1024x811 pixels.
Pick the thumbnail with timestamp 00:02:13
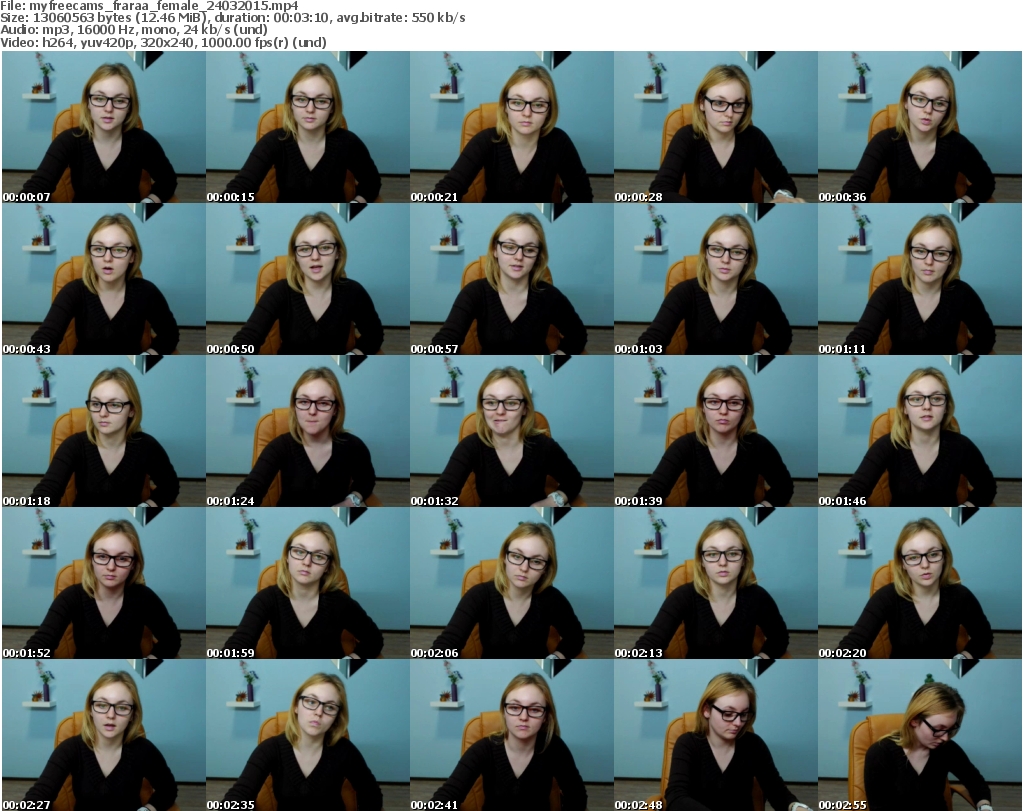pyautogui.click(x=716, y=583)
